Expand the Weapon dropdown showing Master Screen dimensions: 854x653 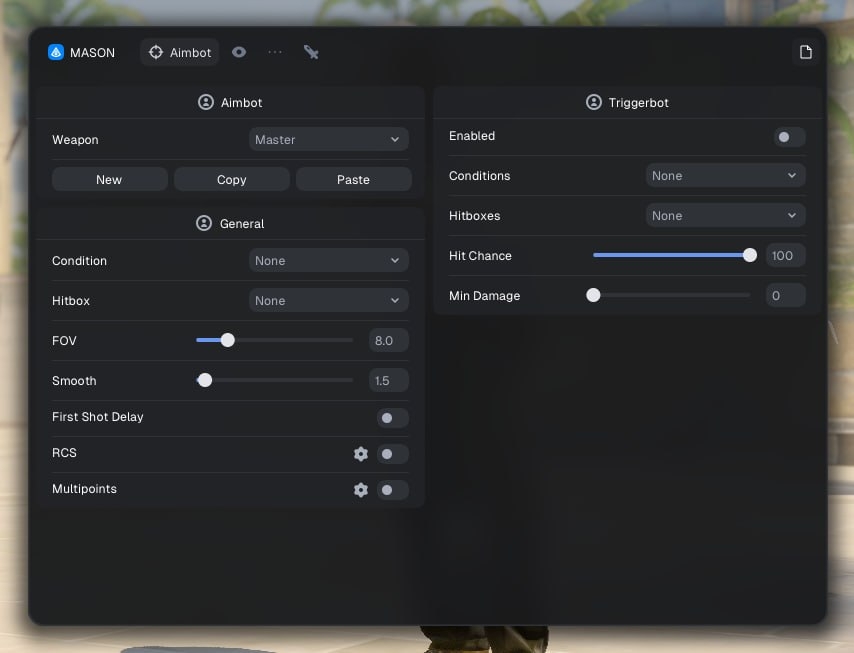coord(328,140)
